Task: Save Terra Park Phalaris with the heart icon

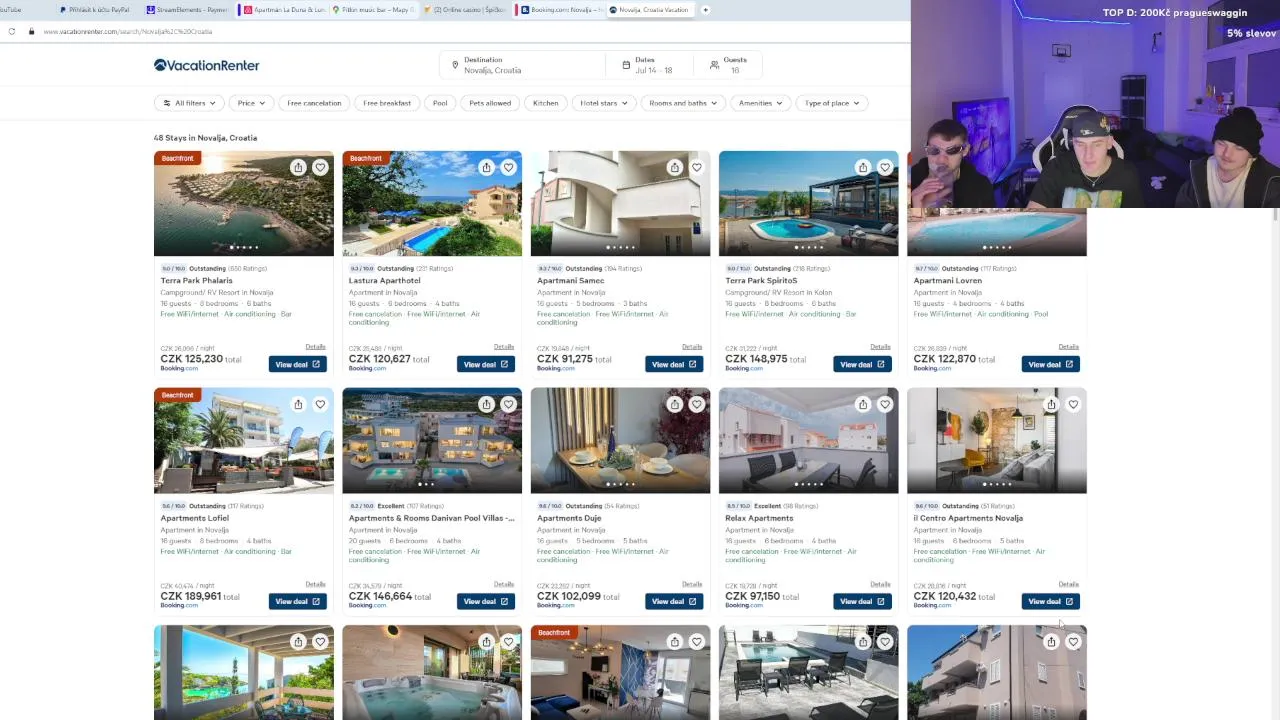Action: tap(320, 167)
